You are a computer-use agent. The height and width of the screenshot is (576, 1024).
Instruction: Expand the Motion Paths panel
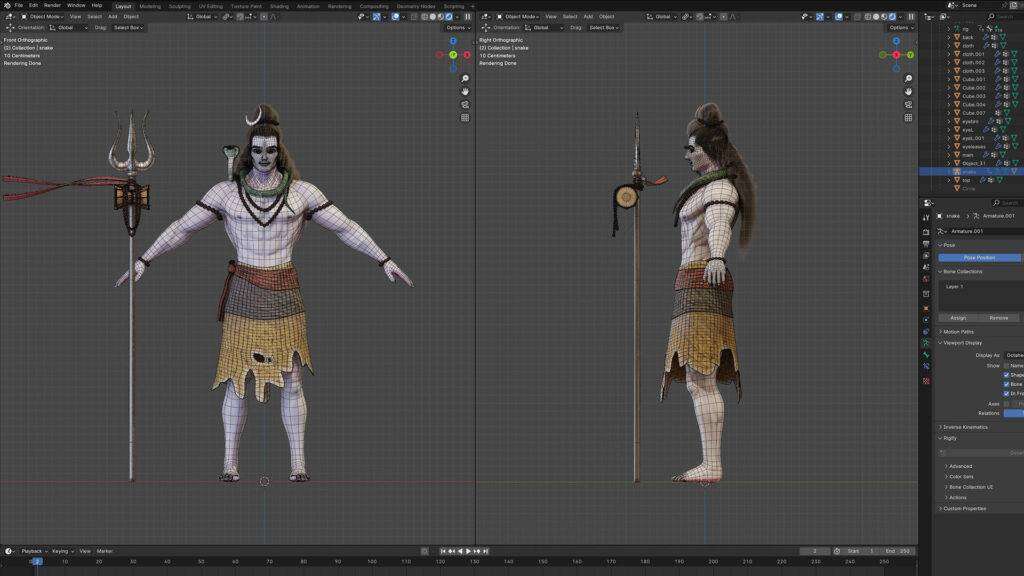[x=958, y=332]
